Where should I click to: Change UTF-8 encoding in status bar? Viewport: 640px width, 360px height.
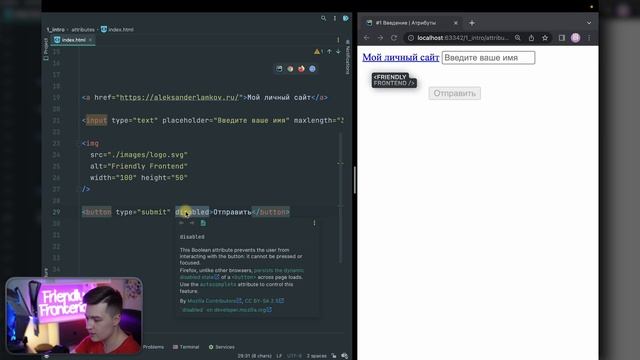(294, 356)
